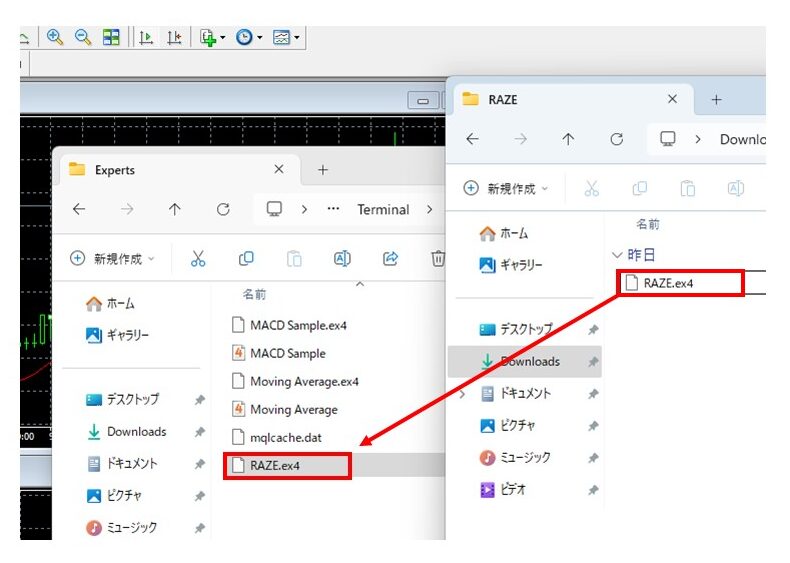Click the share icon in Experts window toolbar

(391, 259)
